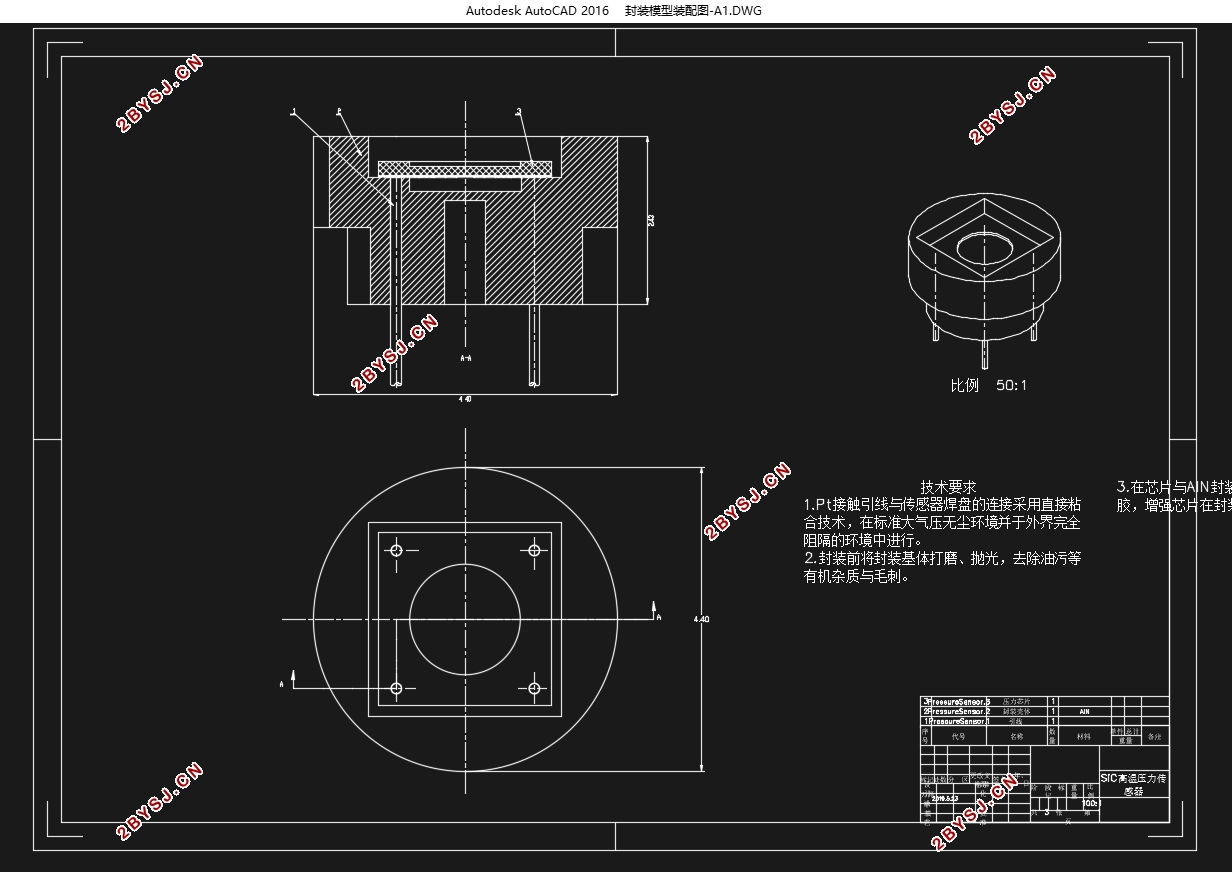The height and width of the screenshot is (872, 1232).
Task: Select technical requirement 2 text about 打磨、抛光
Action: pyautogui.click(x=942, y=567)
